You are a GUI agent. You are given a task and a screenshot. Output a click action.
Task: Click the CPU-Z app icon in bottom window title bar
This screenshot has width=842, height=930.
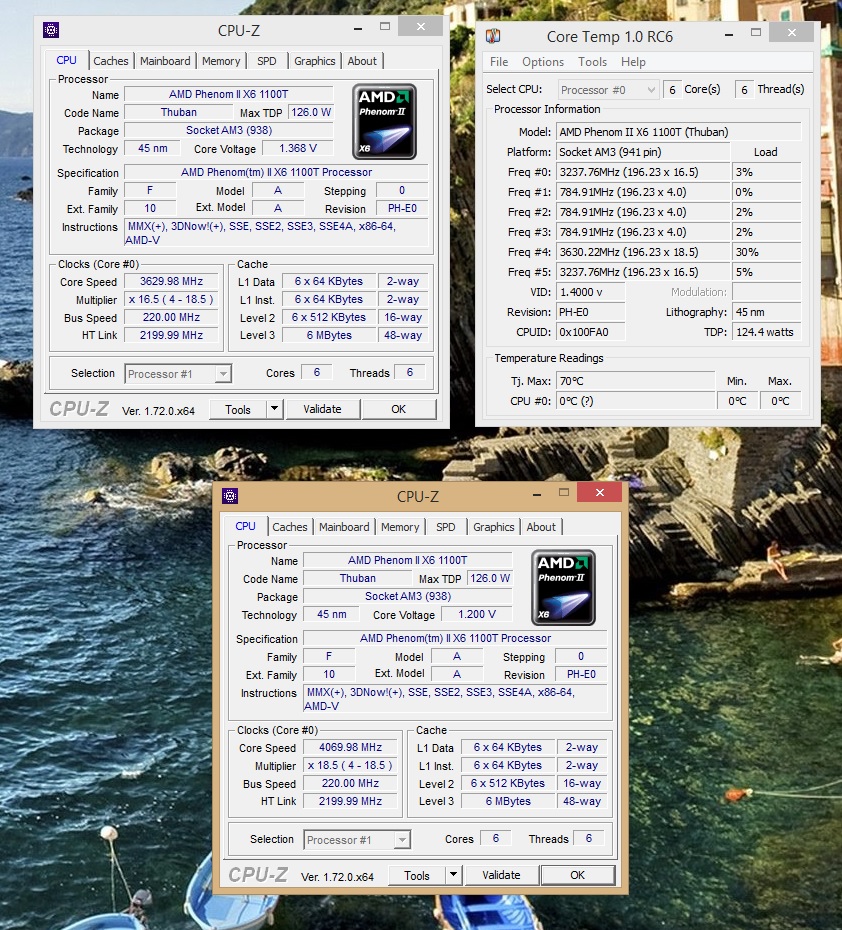[x=230, y=496]
